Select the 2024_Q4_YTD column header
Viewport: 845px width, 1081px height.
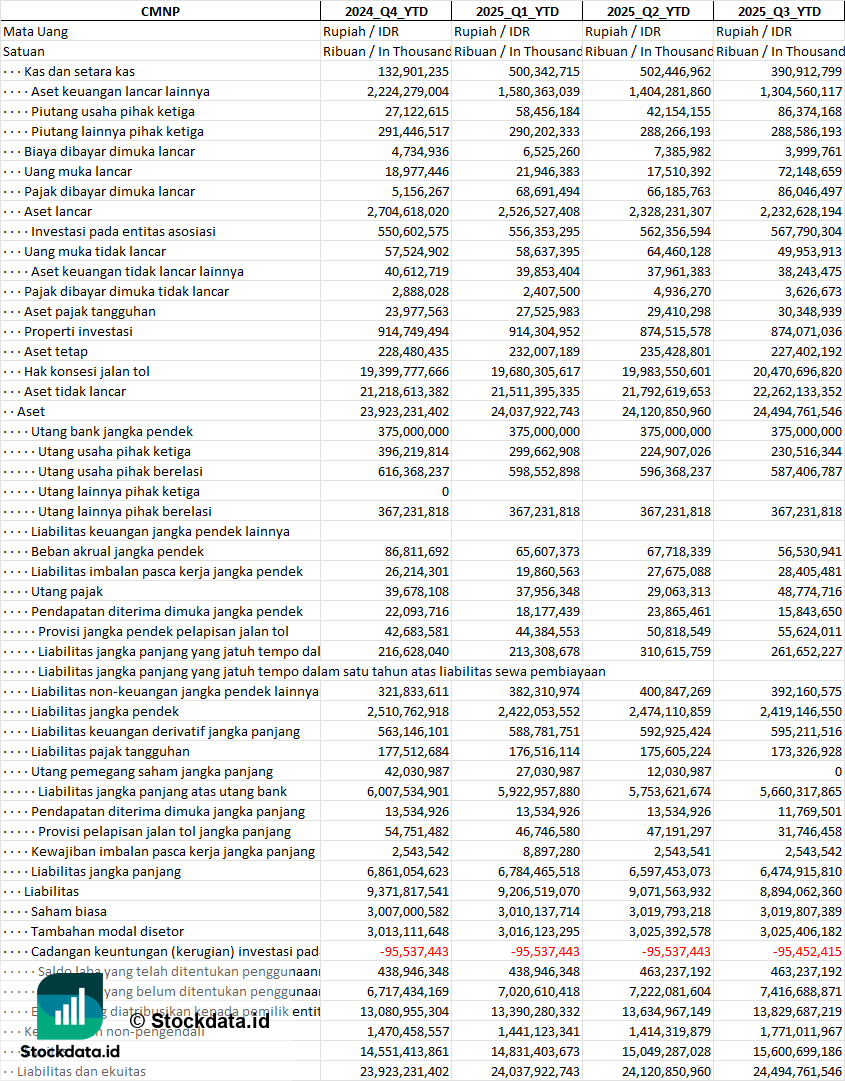386,12
